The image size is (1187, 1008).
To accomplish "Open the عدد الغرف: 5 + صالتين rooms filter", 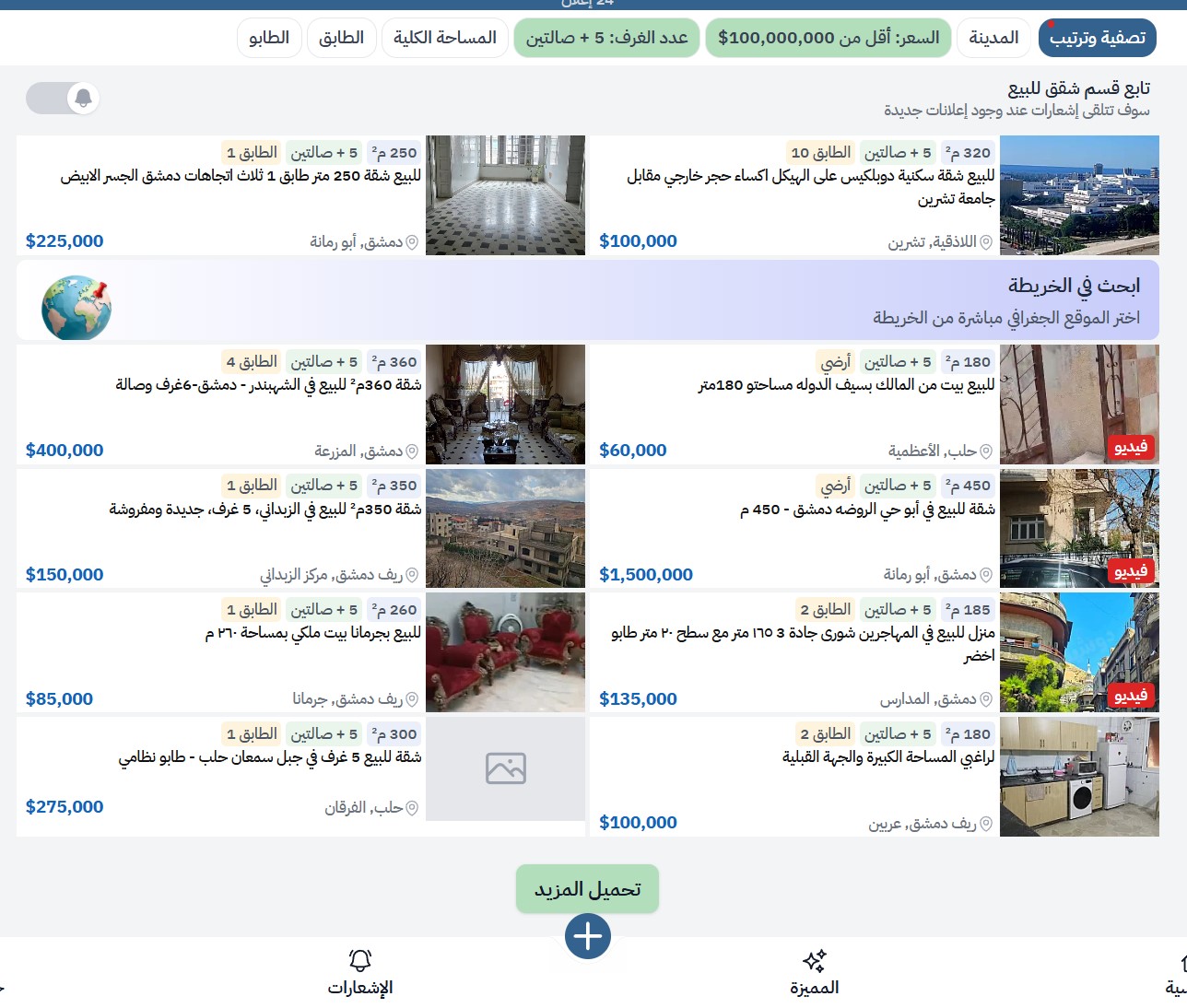I will click(607, 38).
